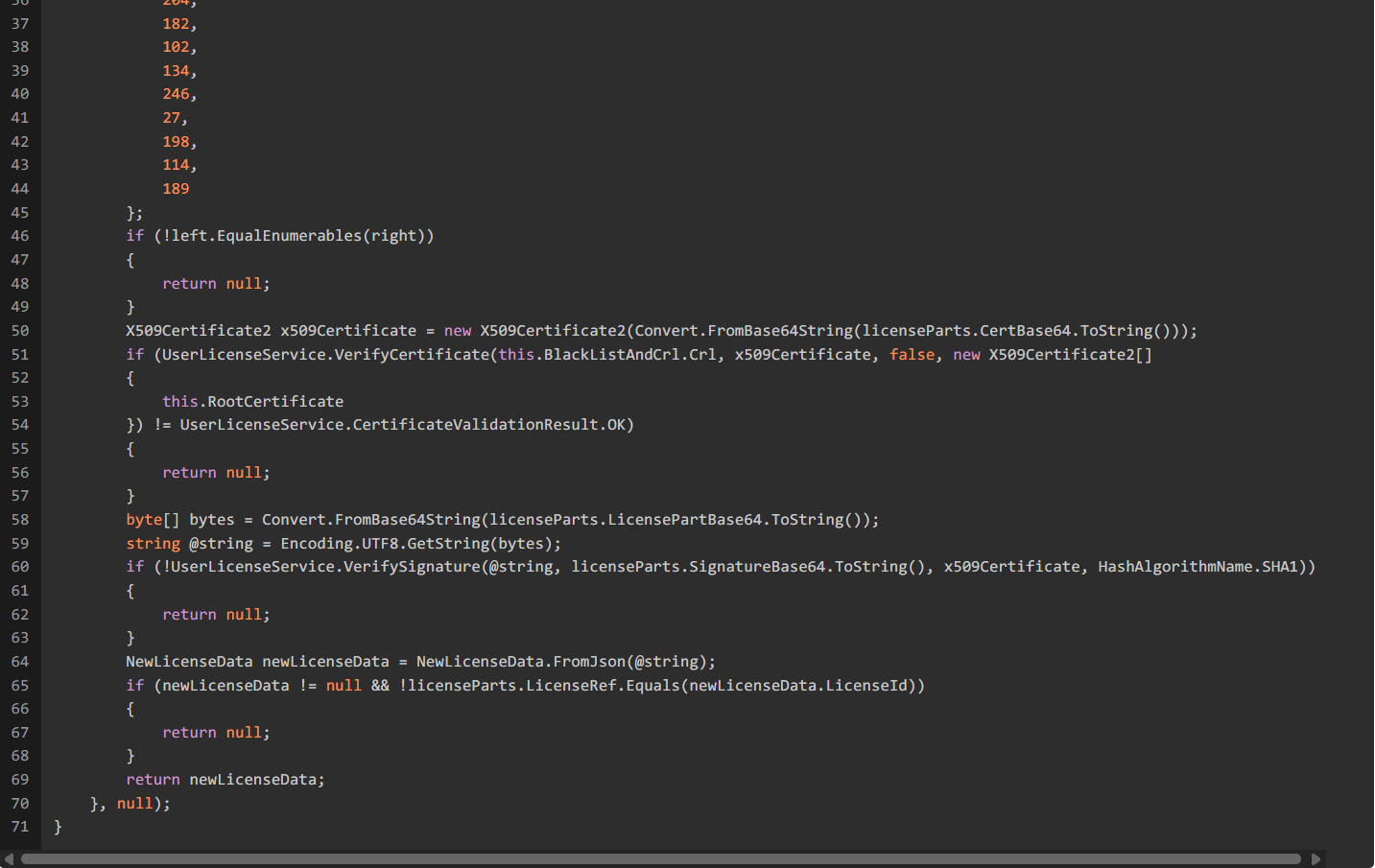Click the horizontal scrollbar thumb

(660, 859)
